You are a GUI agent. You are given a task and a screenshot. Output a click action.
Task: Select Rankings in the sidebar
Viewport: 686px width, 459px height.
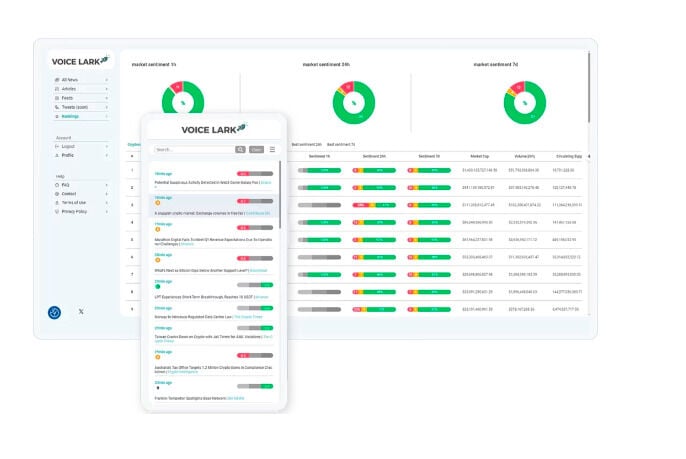(x=70, y=116)
